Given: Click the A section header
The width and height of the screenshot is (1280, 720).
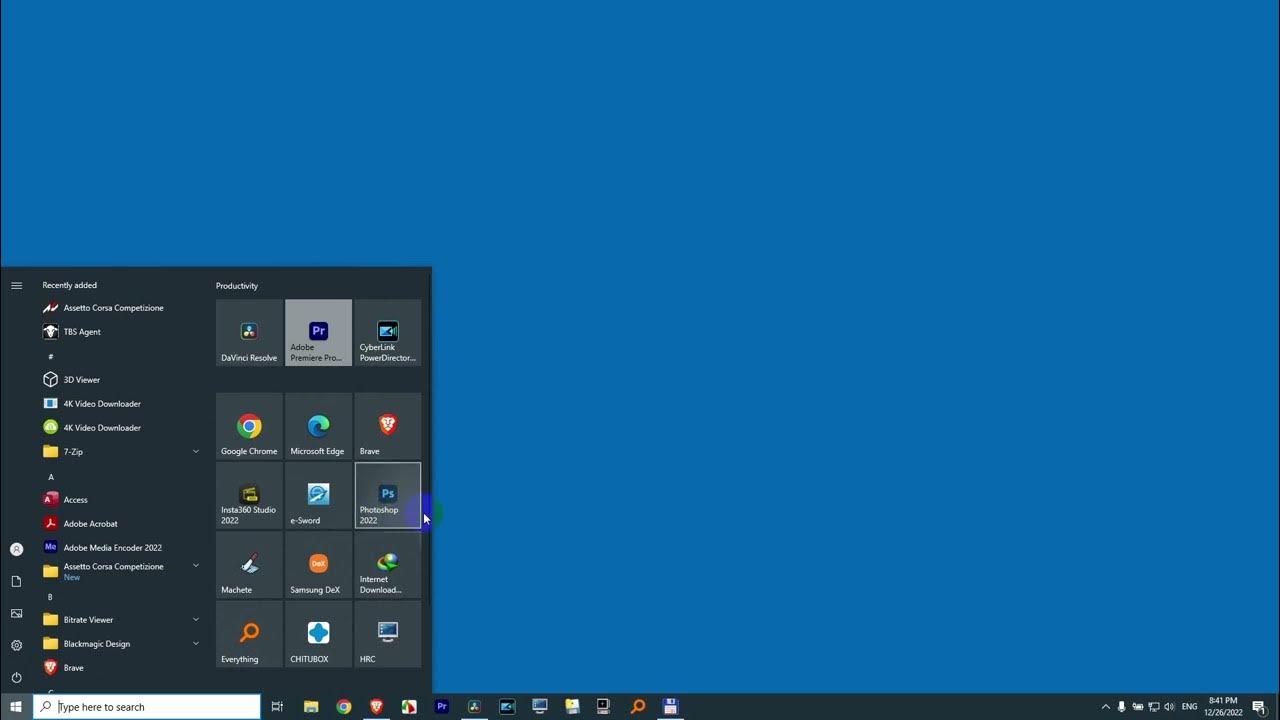Looking at the screenshot, I should (x=51, y=477).
